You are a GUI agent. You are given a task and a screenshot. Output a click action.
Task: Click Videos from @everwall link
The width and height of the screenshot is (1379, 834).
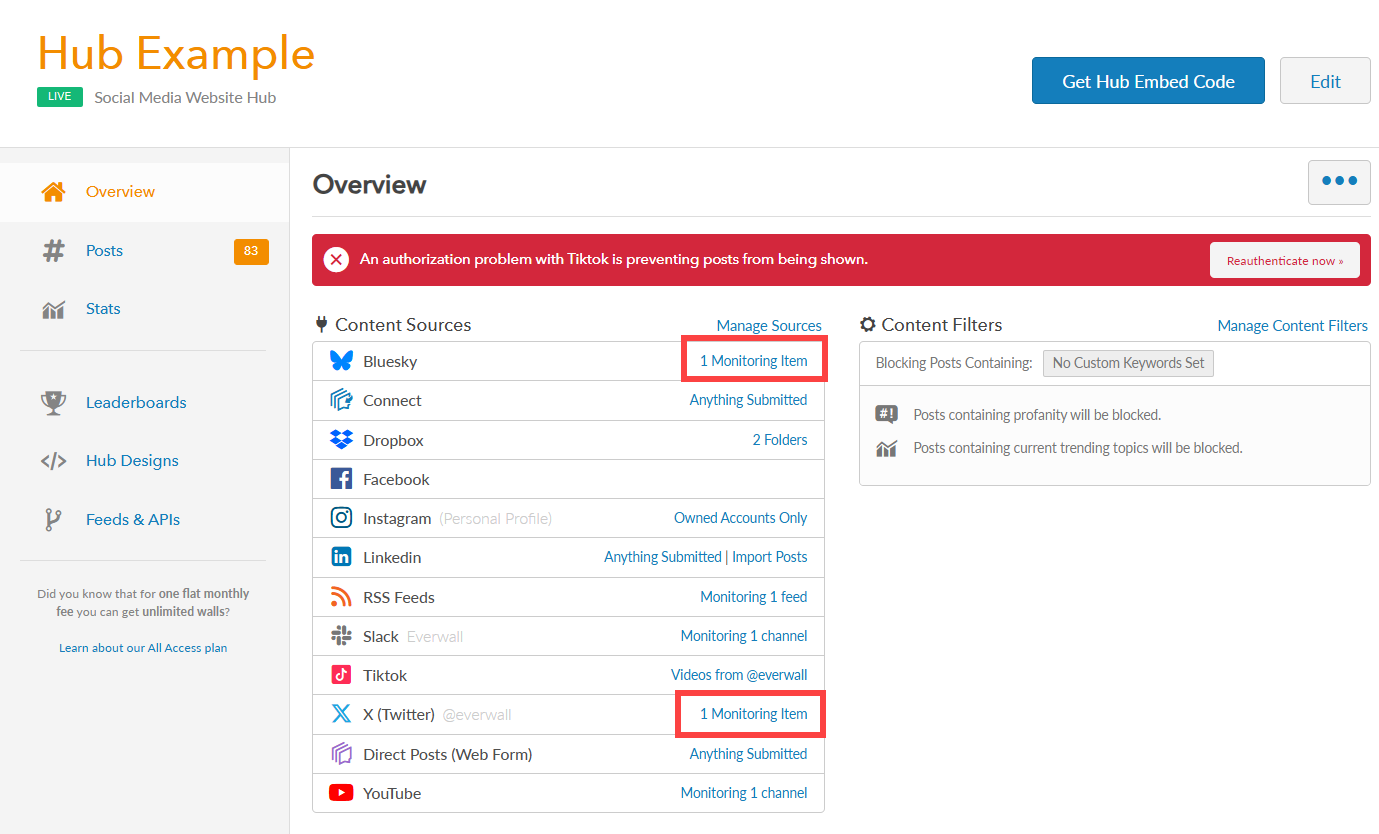tap(739, 675)
